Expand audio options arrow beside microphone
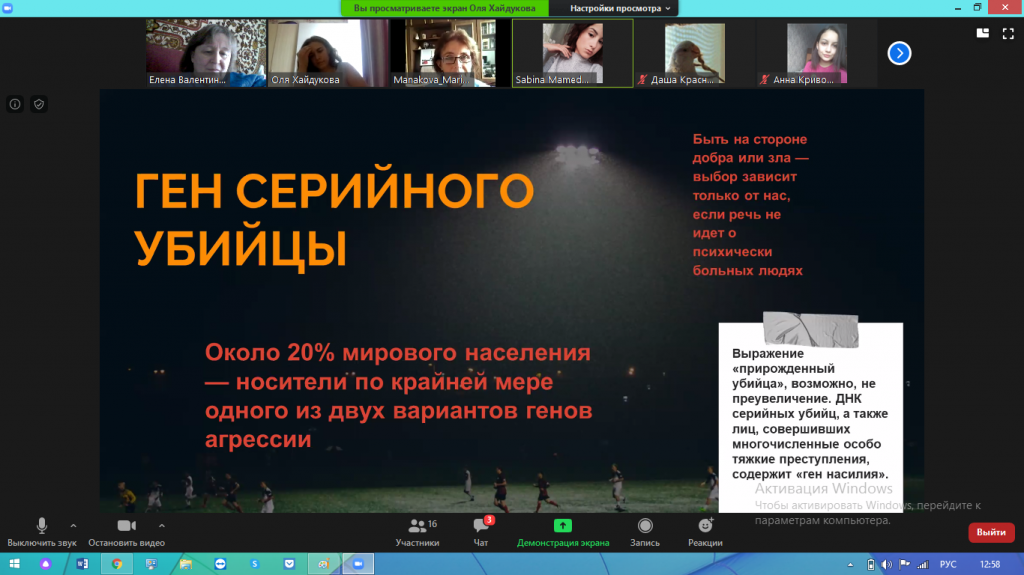The image size is (1024, 575). point(73,525)
